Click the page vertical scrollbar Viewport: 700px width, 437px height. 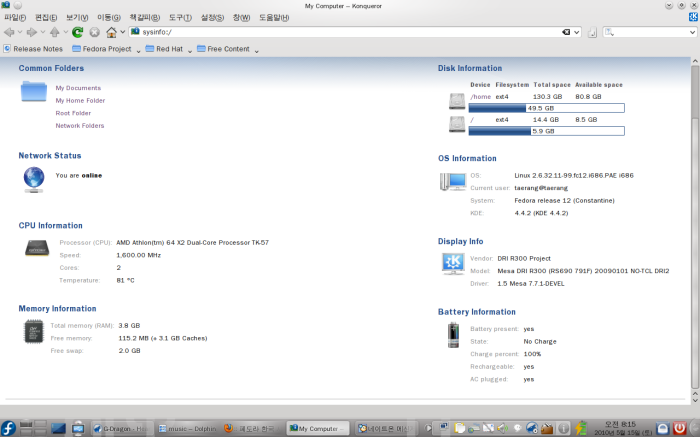695,228
